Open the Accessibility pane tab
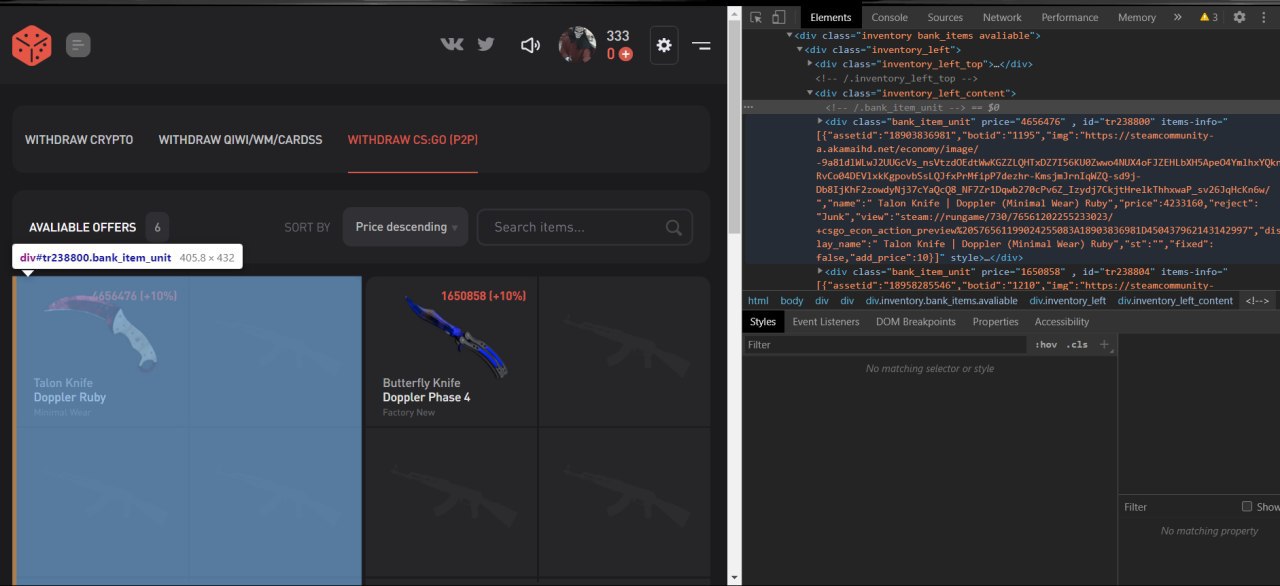This screenshot has height=586, width=1280. [x=1062, y=322]
